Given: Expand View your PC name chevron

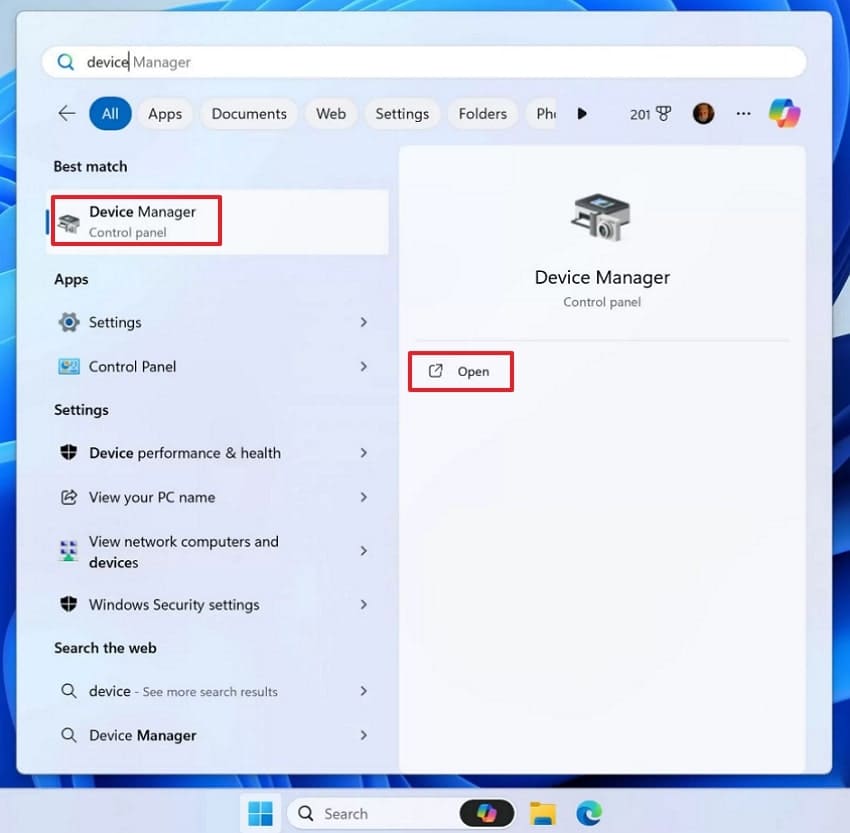Looking at the screenshot, I should pyautogui.click(x=363, y=497).
